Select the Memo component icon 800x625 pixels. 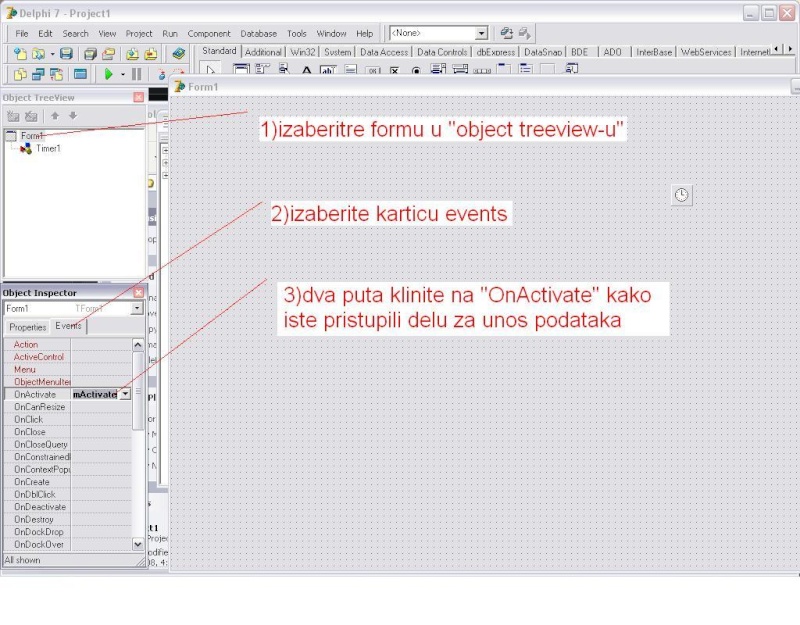(350, 69)
